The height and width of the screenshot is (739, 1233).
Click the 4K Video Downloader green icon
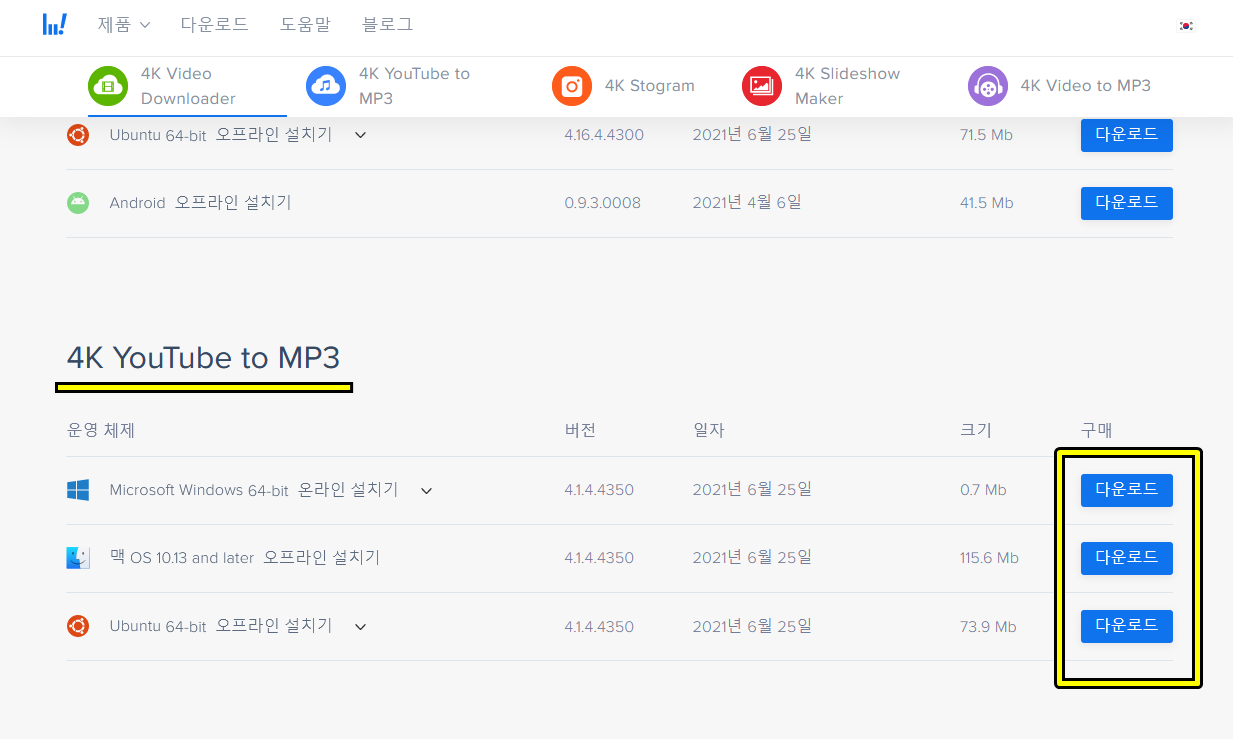pyautogui.click(x=108, y=86)
